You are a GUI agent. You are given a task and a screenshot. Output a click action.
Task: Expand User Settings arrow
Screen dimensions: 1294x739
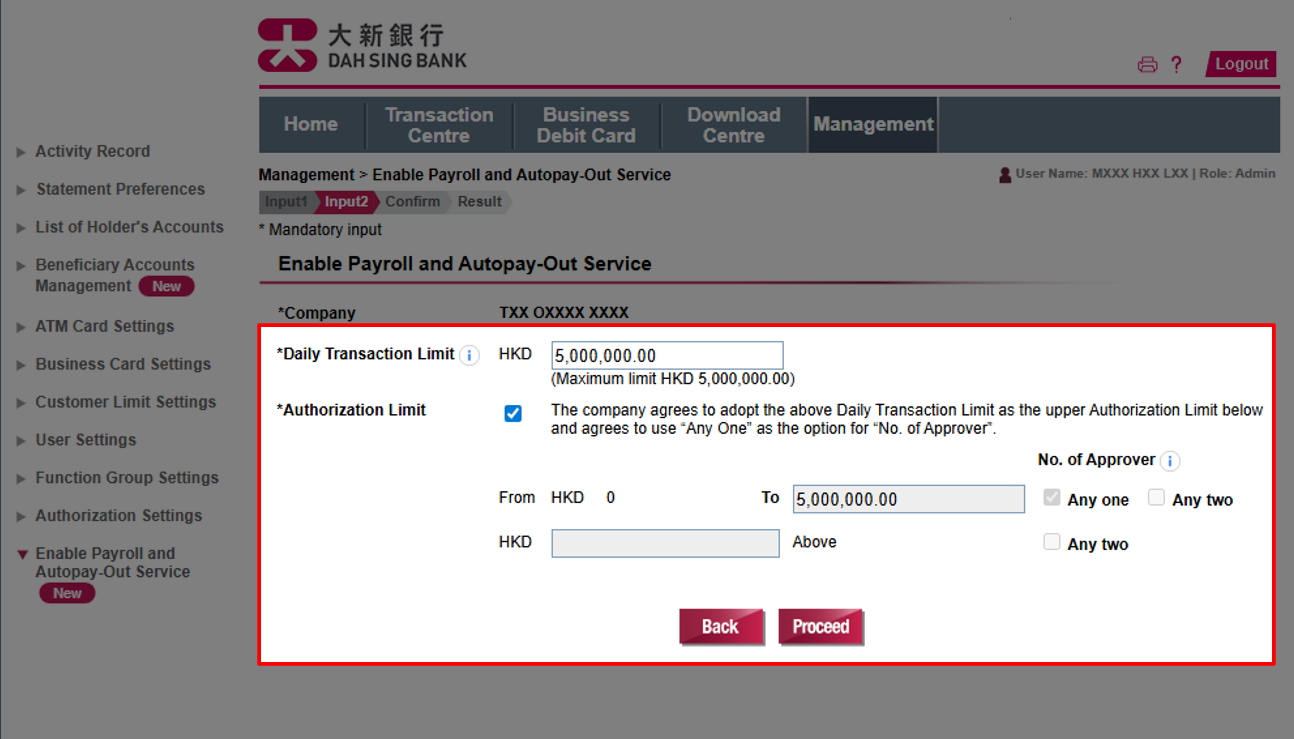pyautogui.click(x=21, y=441)
